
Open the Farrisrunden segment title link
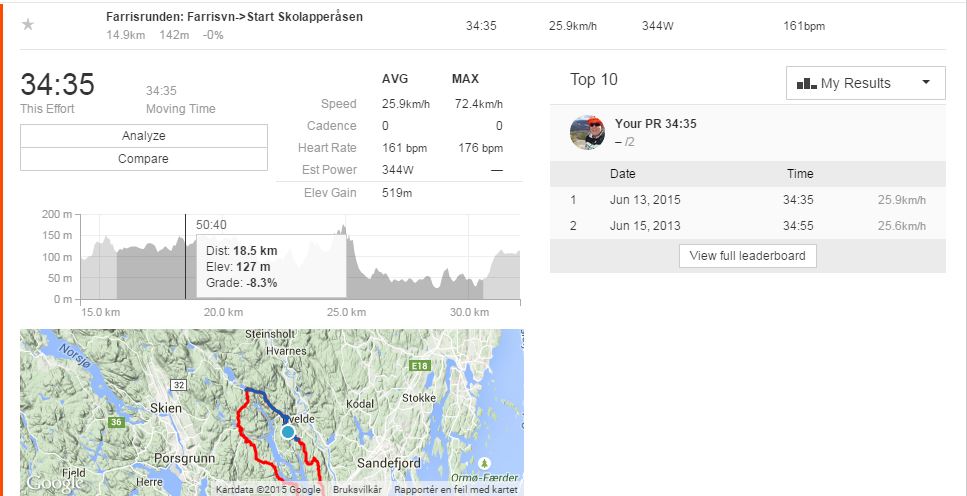[x=234, y=17]
